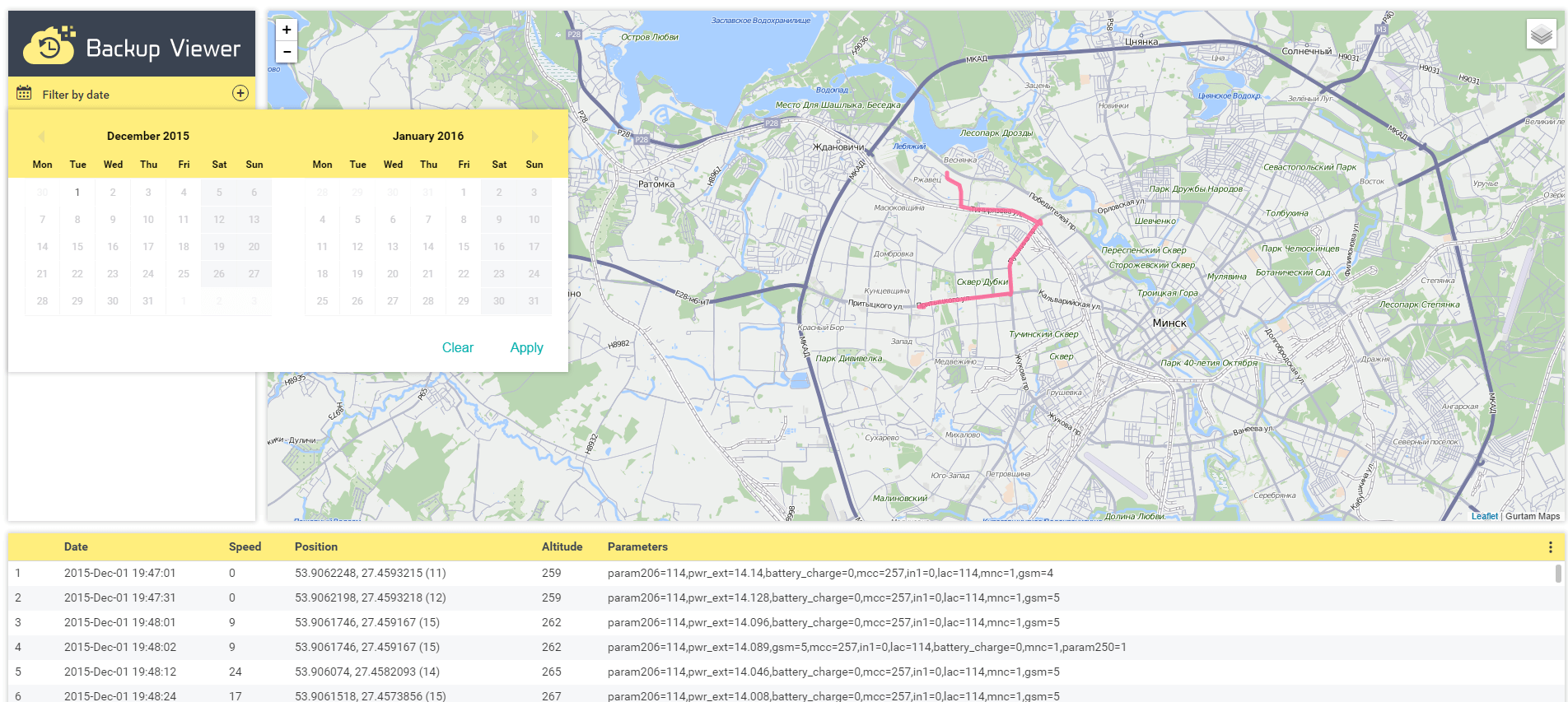Viewport: 1568px width, 702px height.
Task: Select the row dated 2015-Dec-01 19:47:01
Action: click(119, 573)
